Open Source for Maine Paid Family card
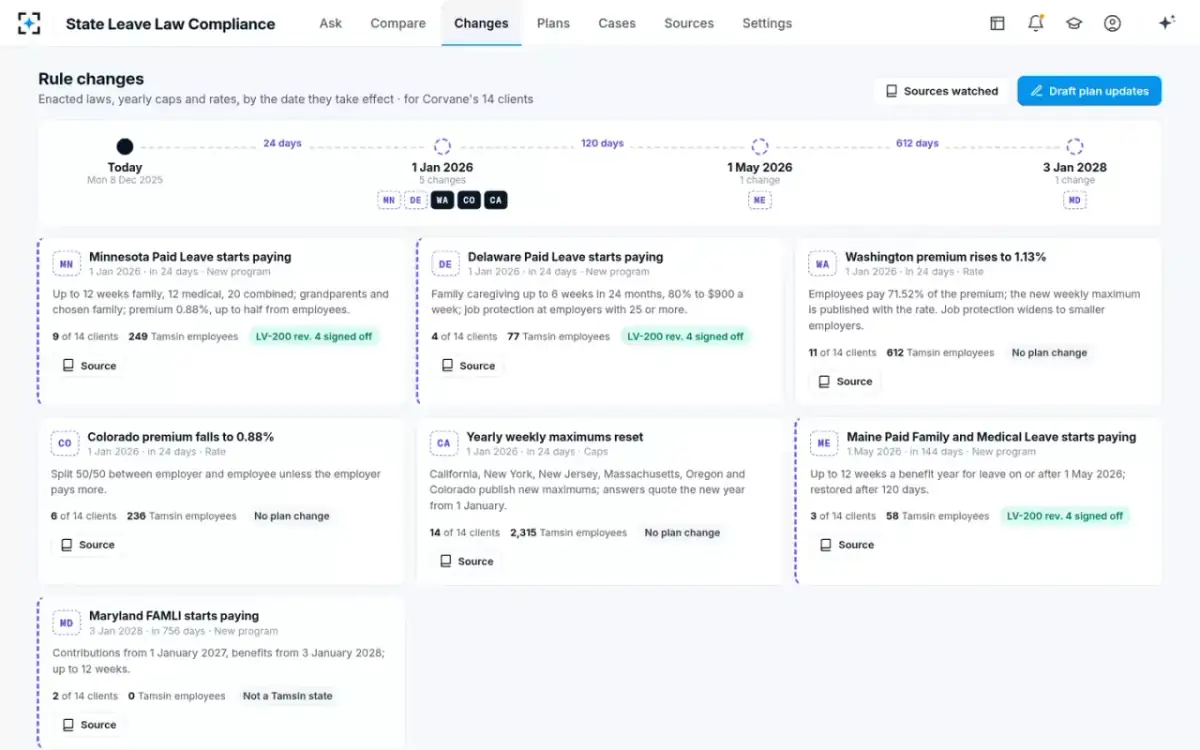The image size is (1200, 750). click(846, 545)
